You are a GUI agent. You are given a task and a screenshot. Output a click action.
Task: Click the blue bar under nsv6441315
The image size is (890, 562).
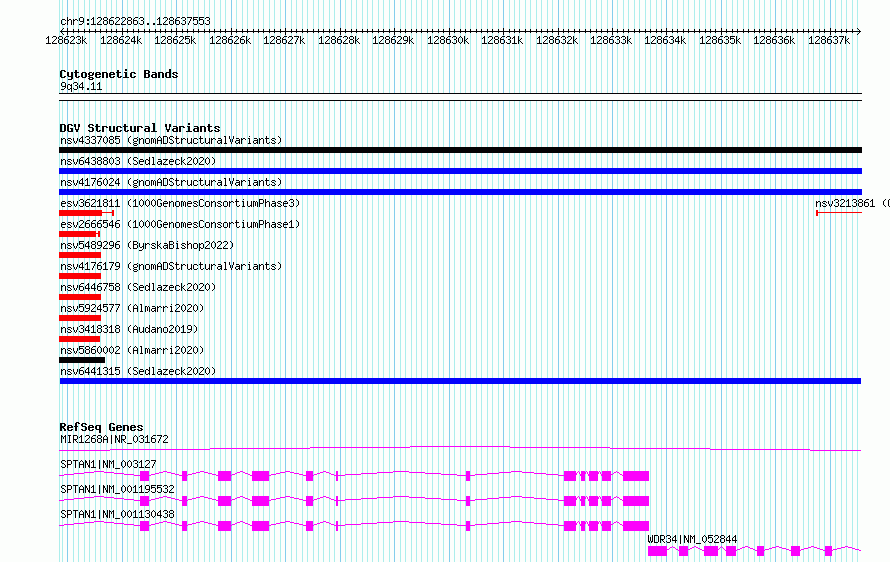[x=460, y=381]
